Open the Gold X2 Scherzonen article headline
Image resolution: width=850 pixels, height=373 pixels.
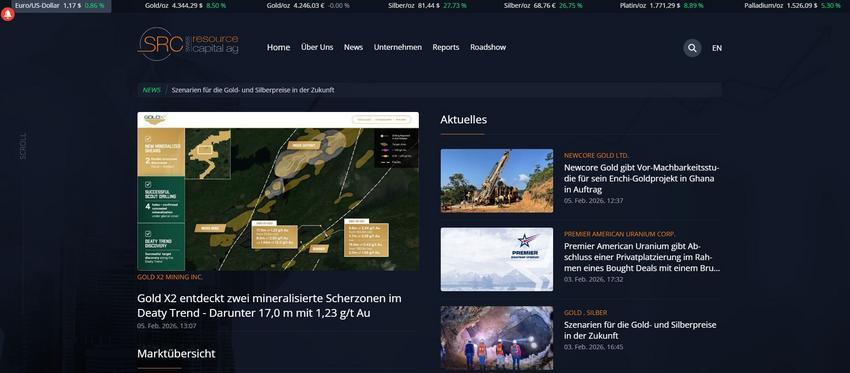269,306
